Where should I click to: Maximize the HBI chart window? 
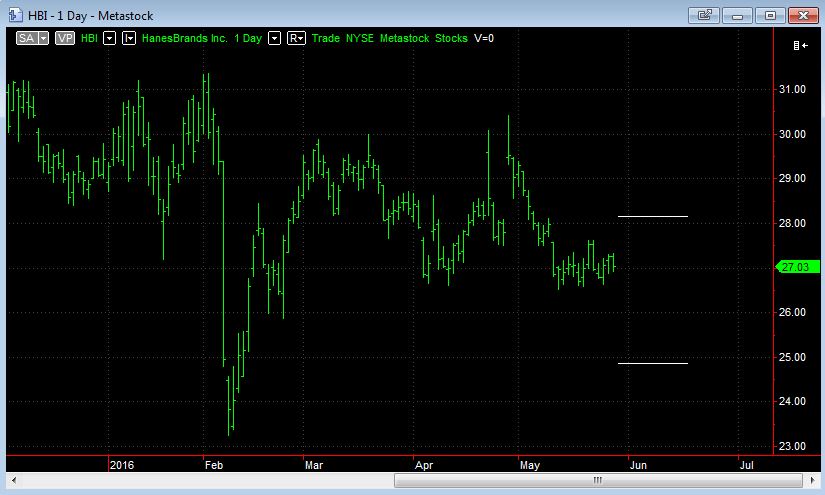[770, 15]
